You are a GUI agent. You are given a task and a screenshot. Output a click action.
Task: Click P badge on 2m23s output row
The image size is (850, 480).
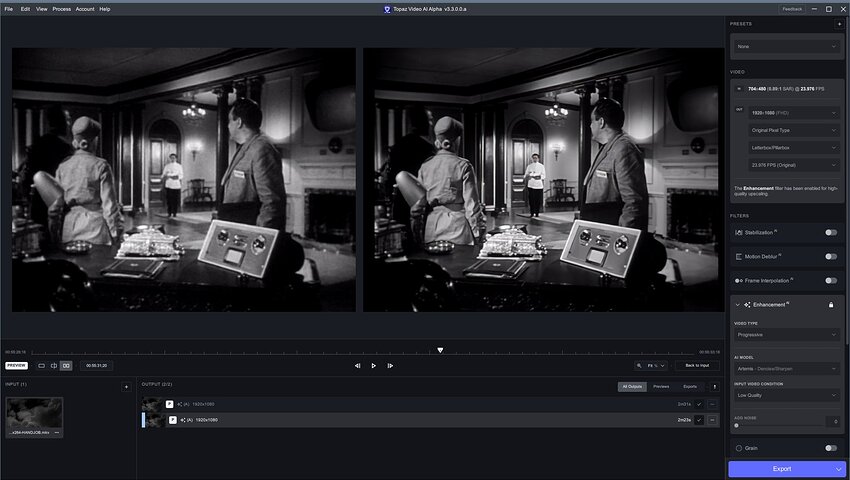pos(172,420)
